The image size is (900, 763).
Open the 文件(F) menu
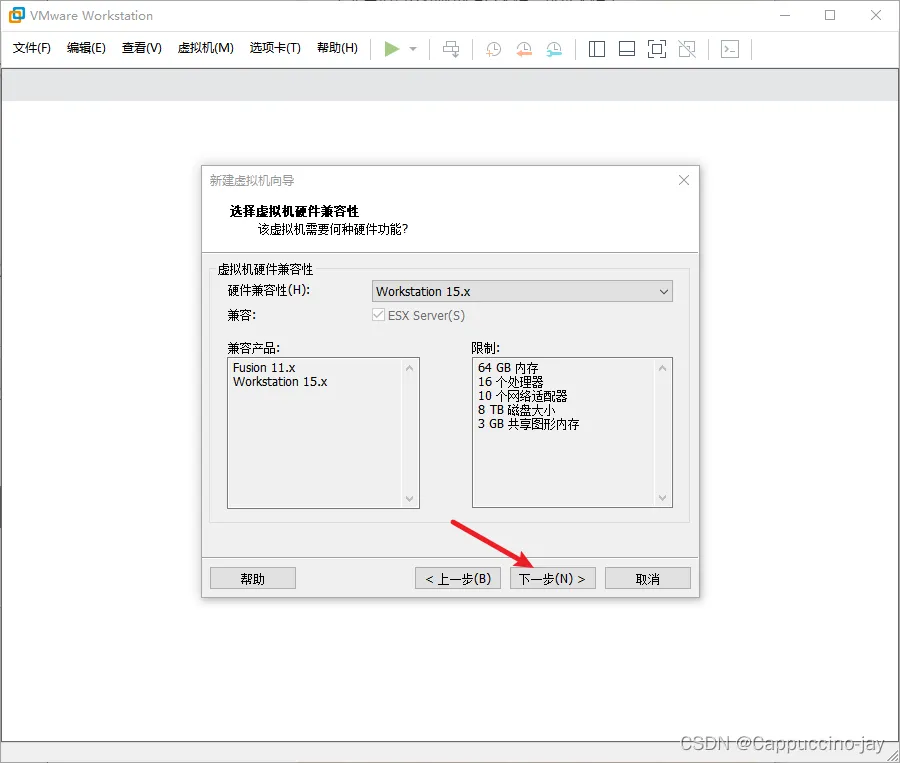pyautogui.click(x=32, y=48)
